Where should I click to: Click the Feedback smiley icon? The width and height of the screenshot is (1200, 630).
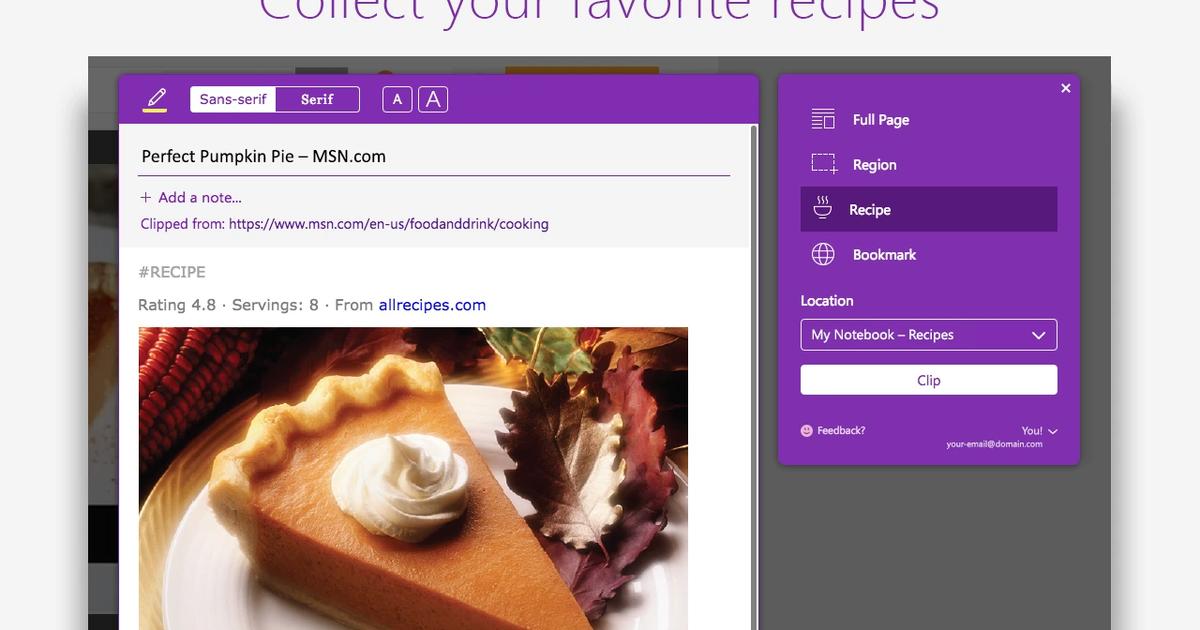807,430
